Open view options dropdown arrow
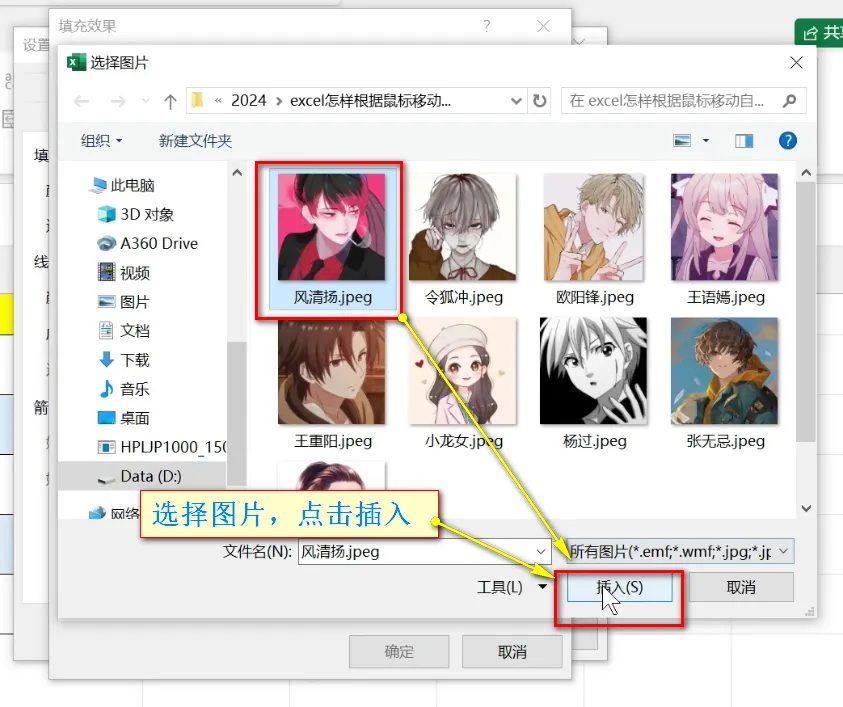This screenshot has height=707, width=843. tap(706, 141)
